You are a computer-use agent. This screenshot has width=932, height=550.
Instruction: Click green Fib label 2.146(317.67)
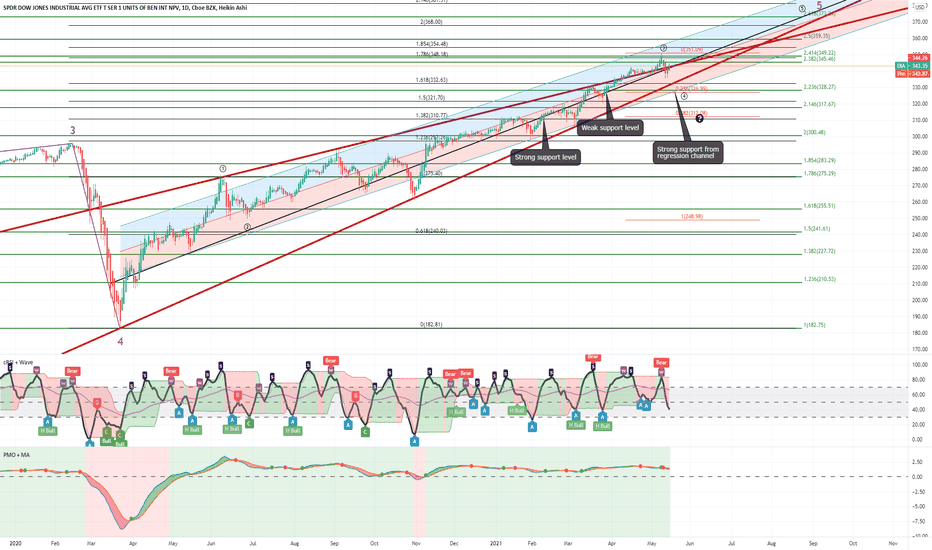pos(819,104)
